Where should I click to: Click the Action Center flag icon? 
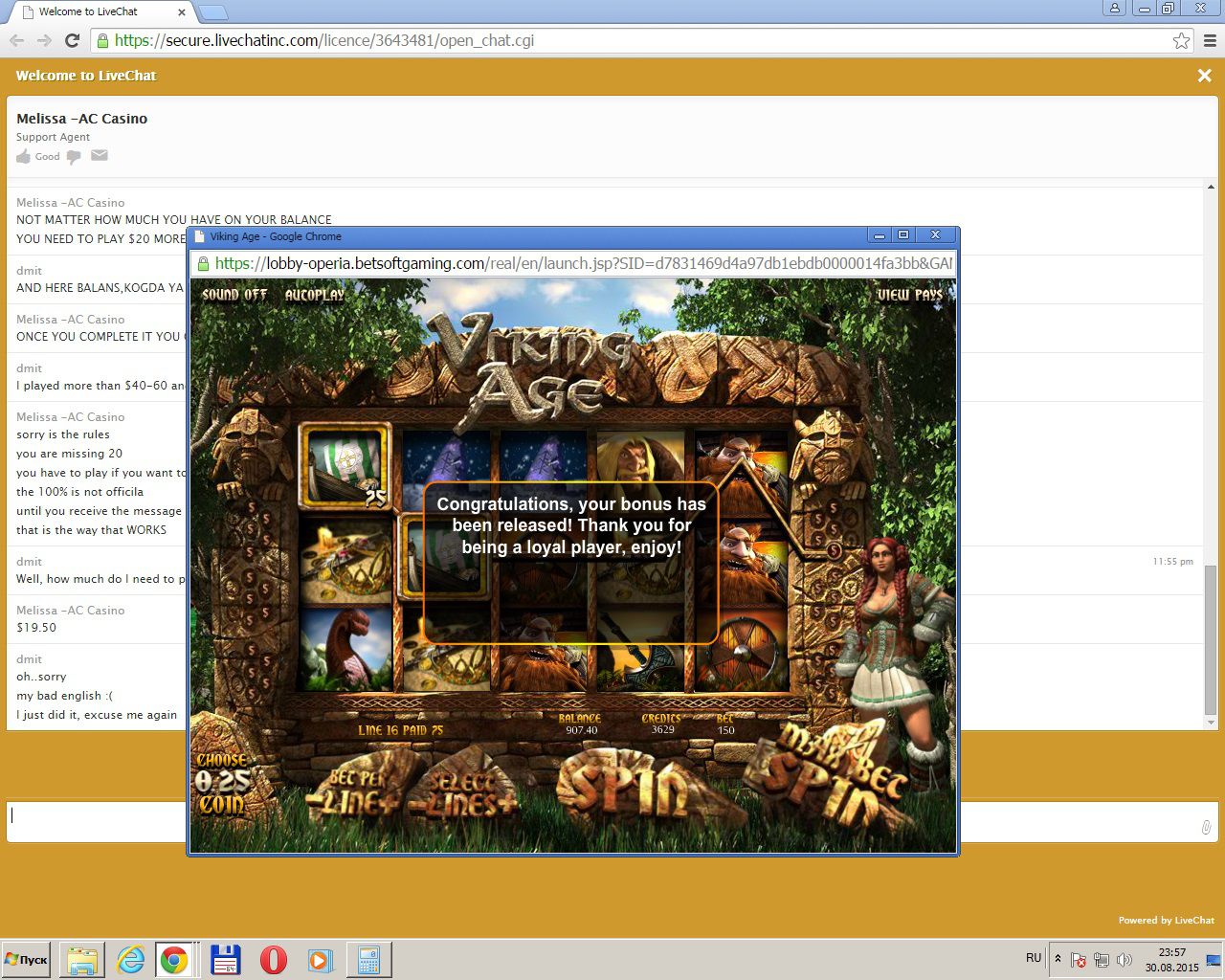pos(1079,959)
